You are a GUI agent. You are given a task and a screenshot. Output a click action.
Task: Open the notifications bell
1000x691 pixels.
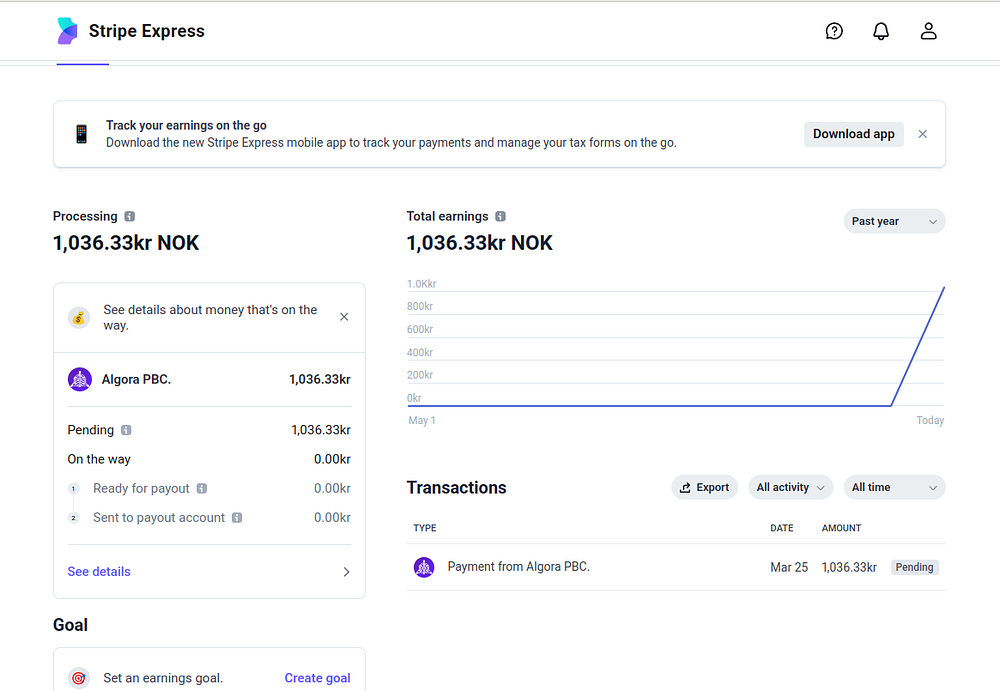click(881, 31)
